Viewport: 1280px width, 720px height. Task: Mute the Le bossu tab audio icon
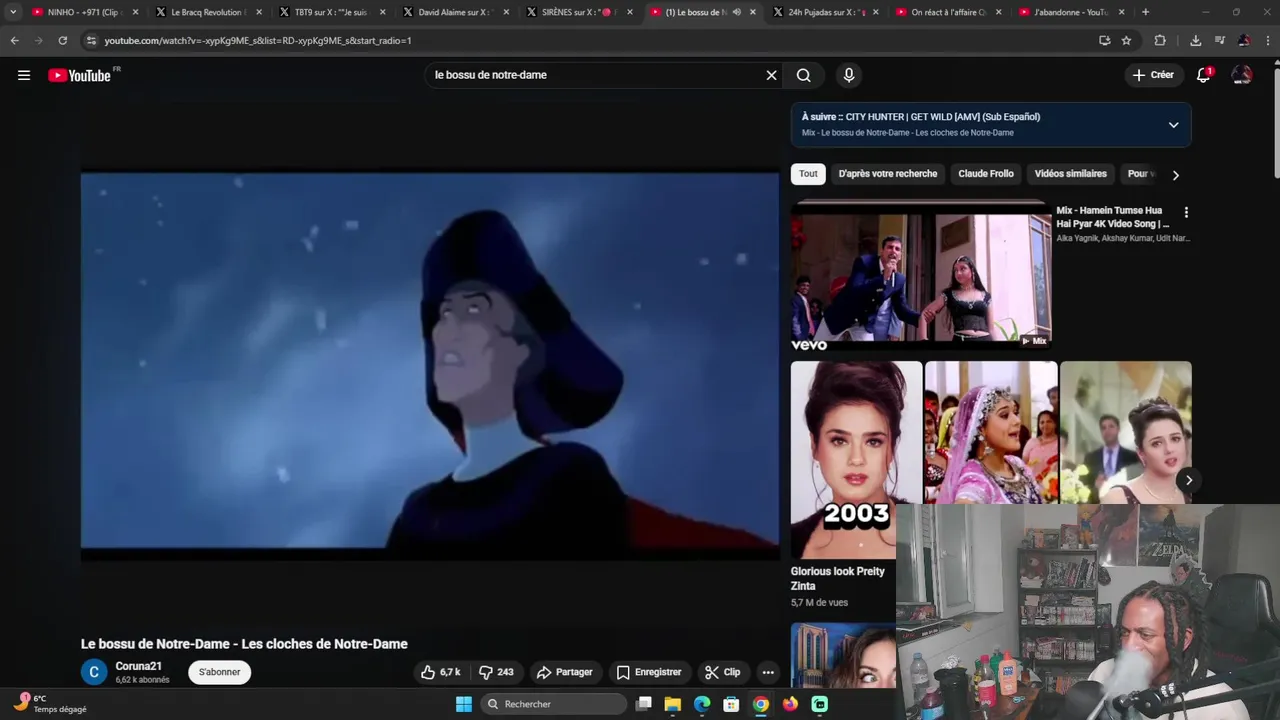click(736, 12)
